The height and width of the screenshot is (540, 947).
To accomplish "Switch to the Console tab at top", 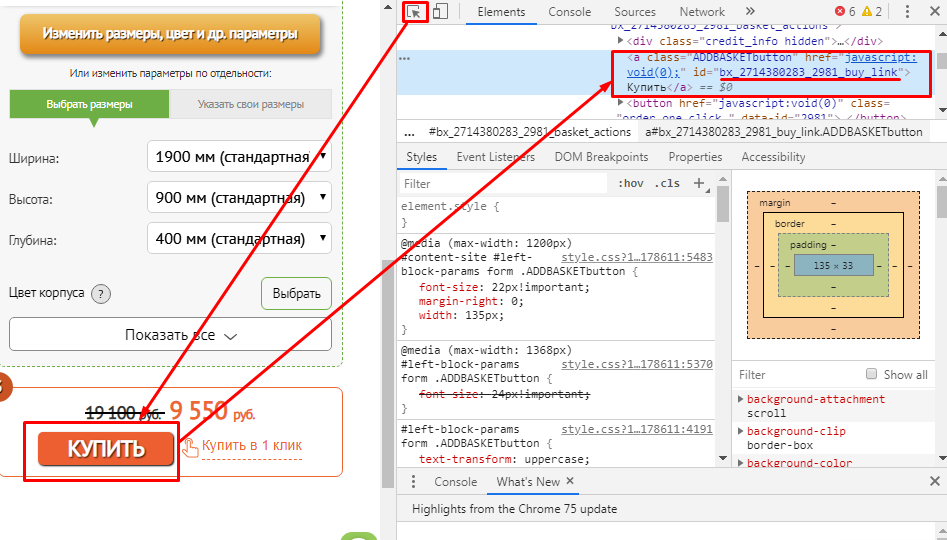I will (570, 11).
